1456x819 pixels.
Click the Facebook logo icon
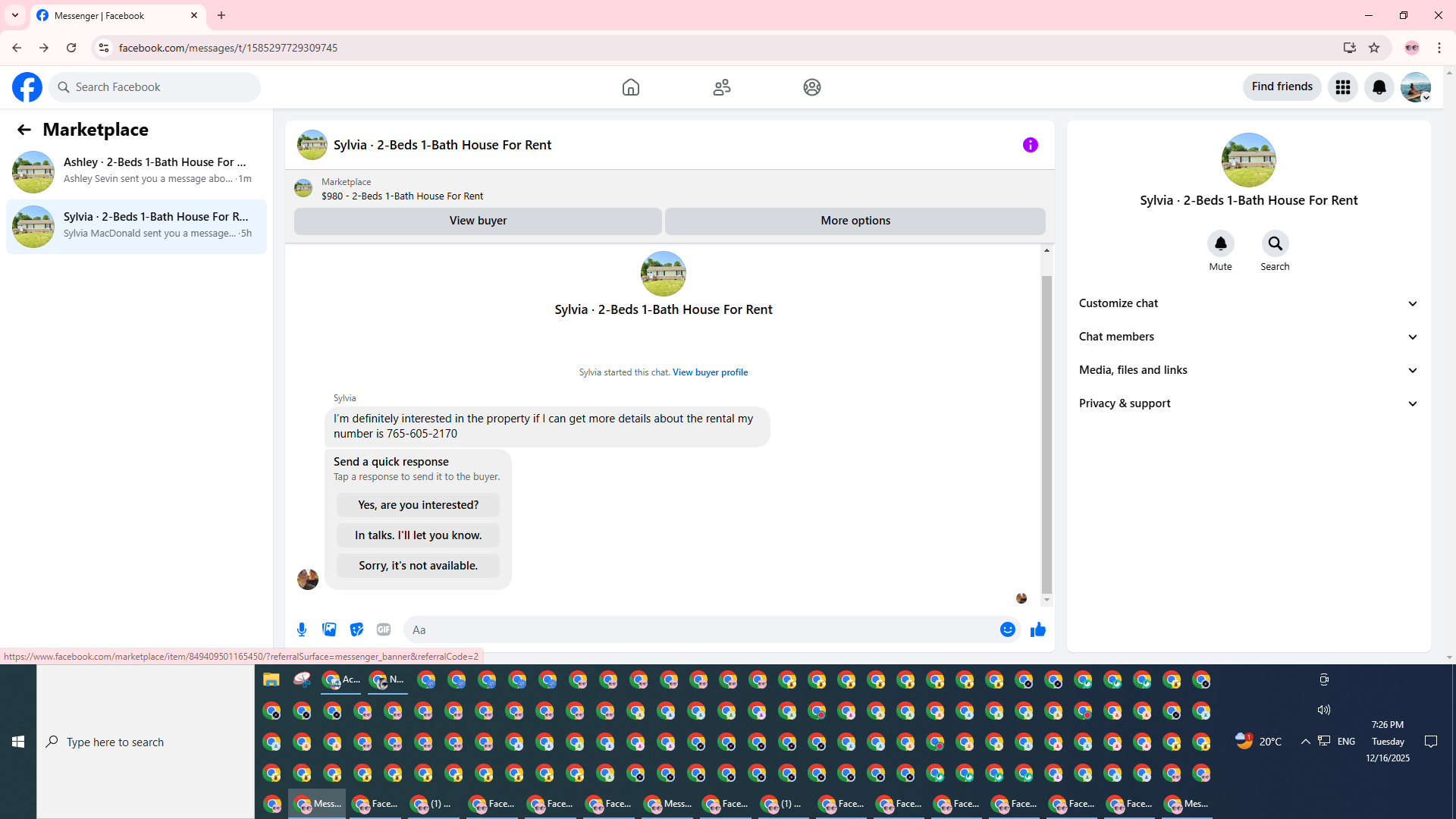pyautogui.click(x=27, y=87)
